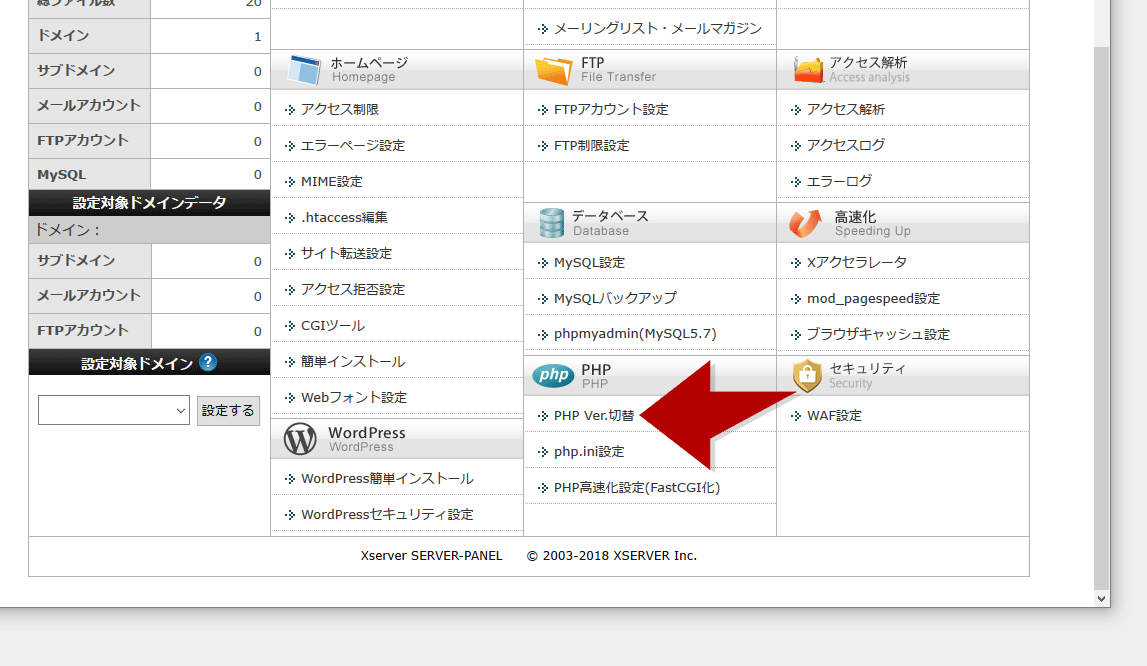The height and width of the screenshot is (666, 1147).
Task: Open ブラウザキャッシュ設定 link
Action: (878, 334)
